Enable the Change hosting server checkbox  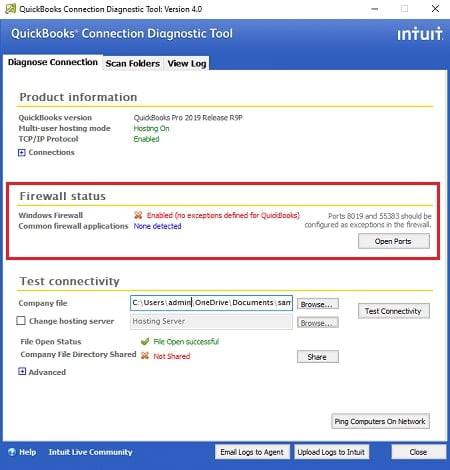pos(21,321)
